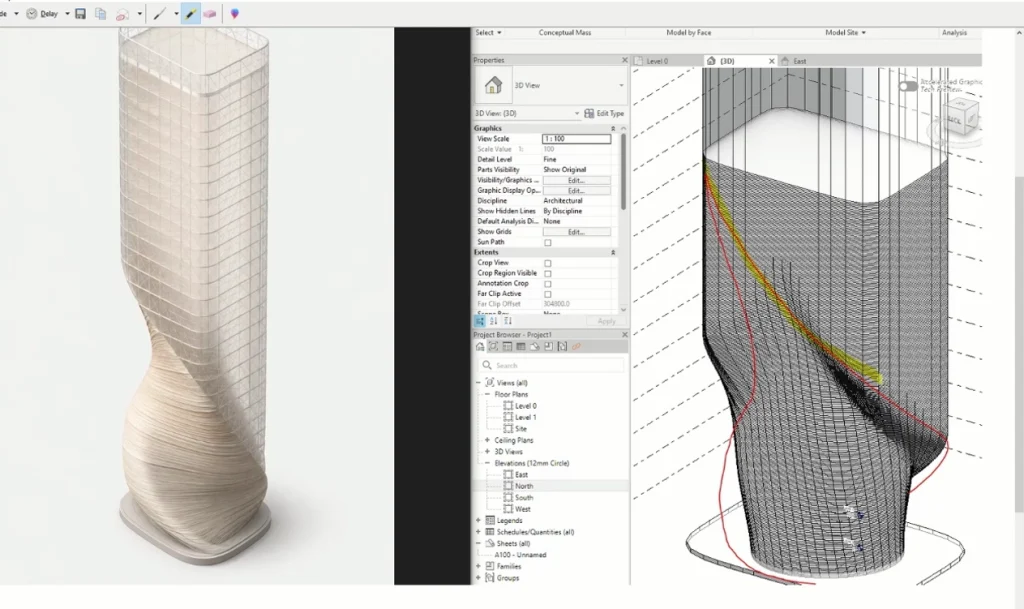Viewport: 1024px width, 609px height.
Task: Switch to the East view tab
Action: tap(800, 61)
